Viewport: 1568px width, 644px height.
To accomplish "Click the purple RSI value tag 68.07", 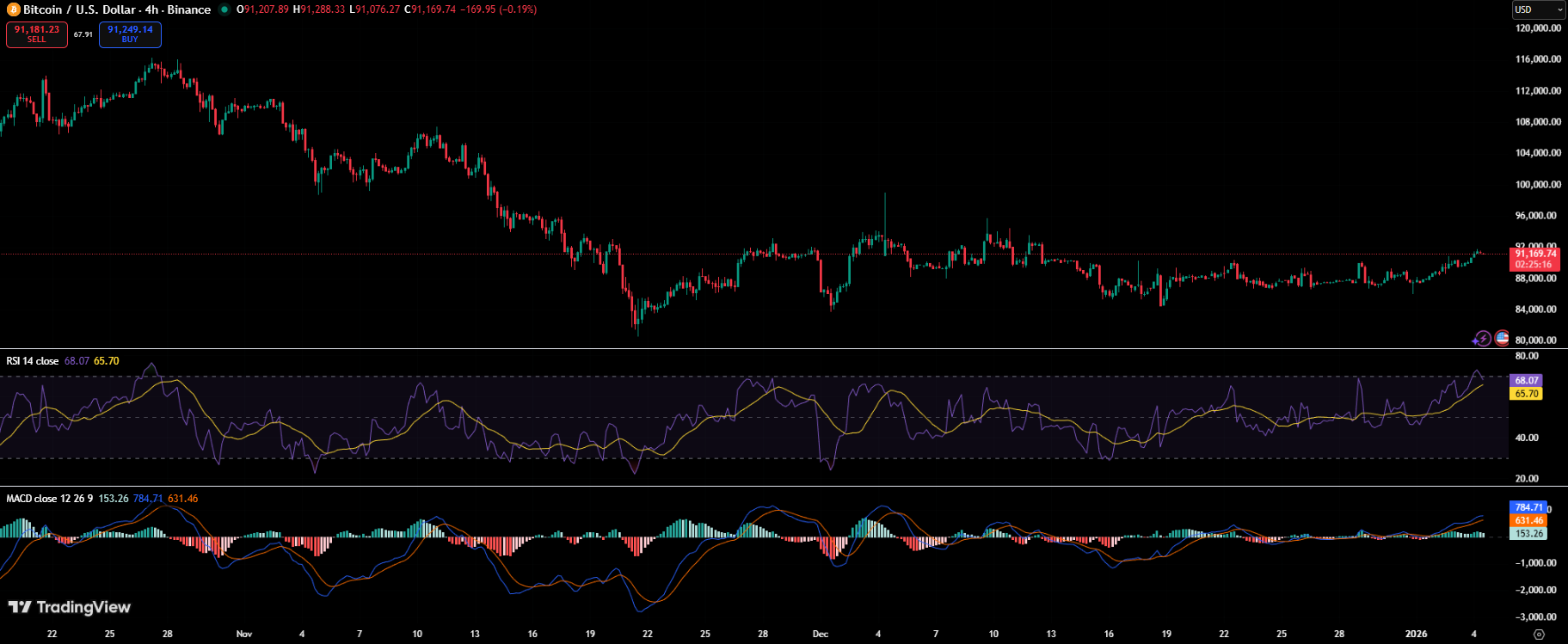I will pyautogui.click(x=1526, y=380).
